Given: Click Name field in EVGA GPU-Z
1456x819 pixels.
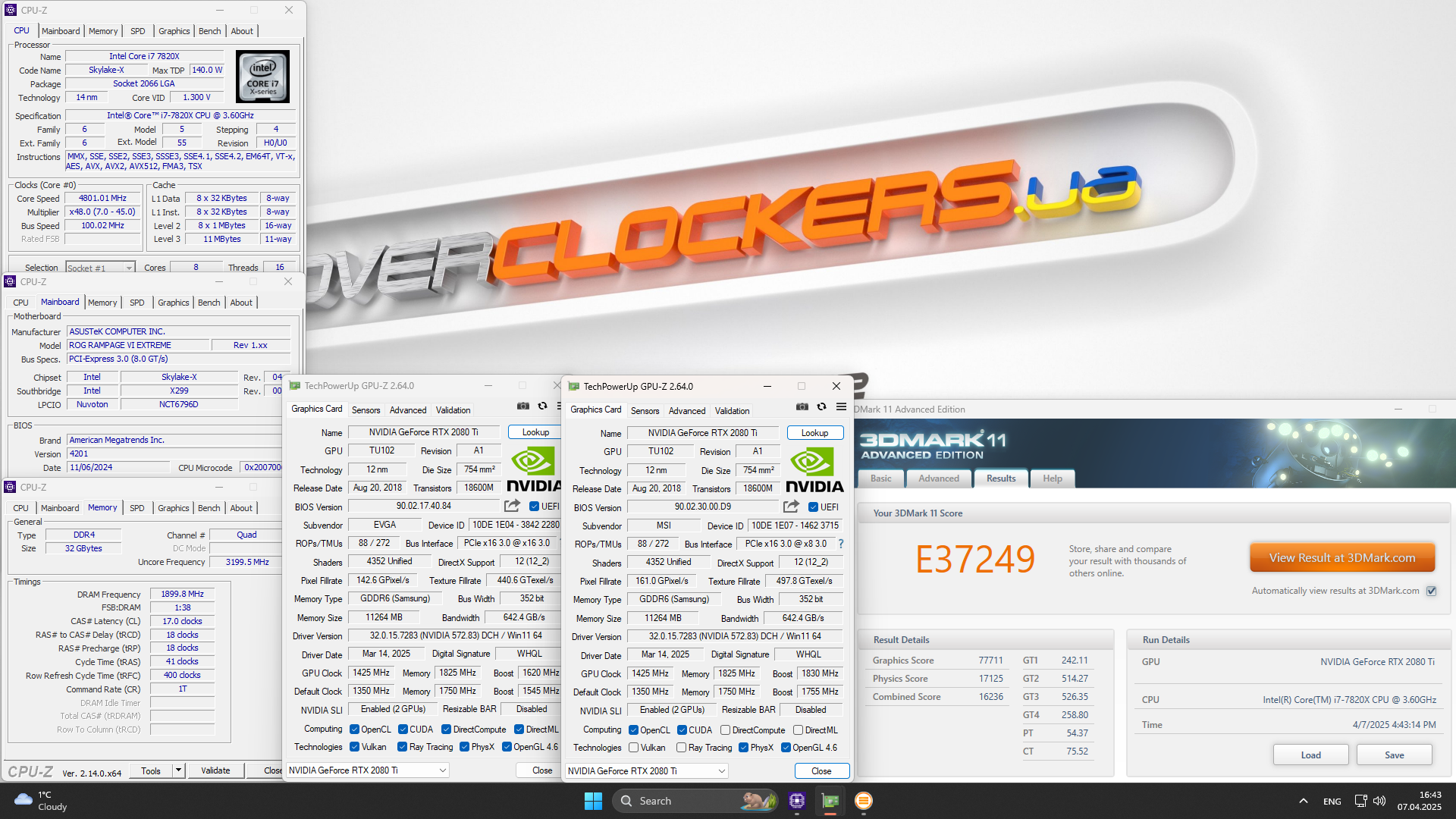Looking at the screenshot, I should tap(424, 432).
